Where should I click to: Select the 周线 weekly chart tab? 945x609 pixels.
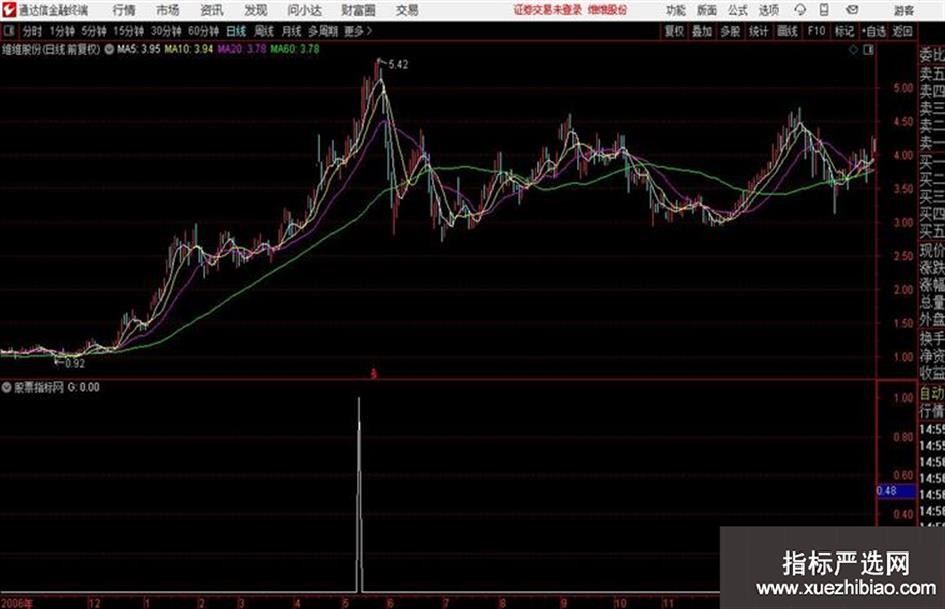pos(263,31)
